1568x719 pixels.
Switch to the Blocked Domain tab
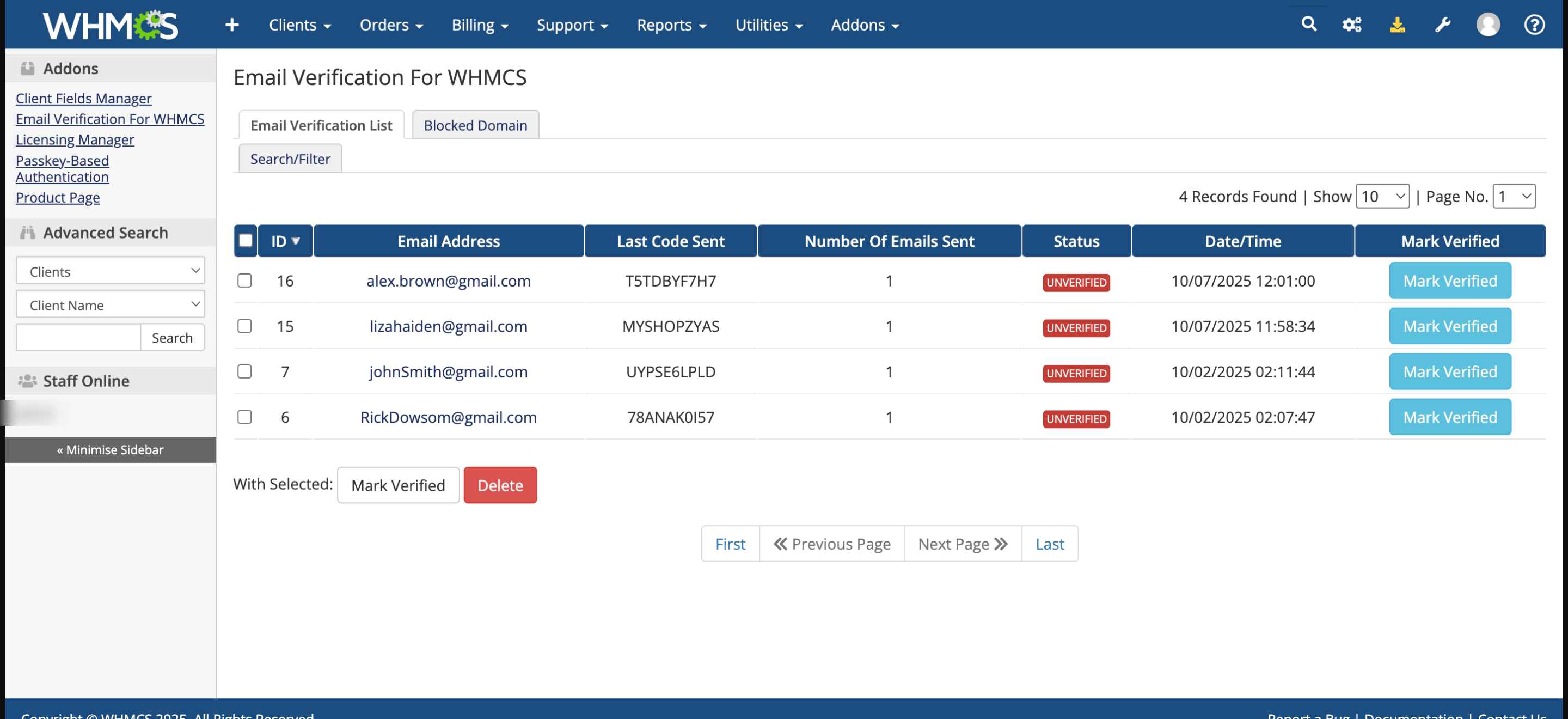pos(475,125)
